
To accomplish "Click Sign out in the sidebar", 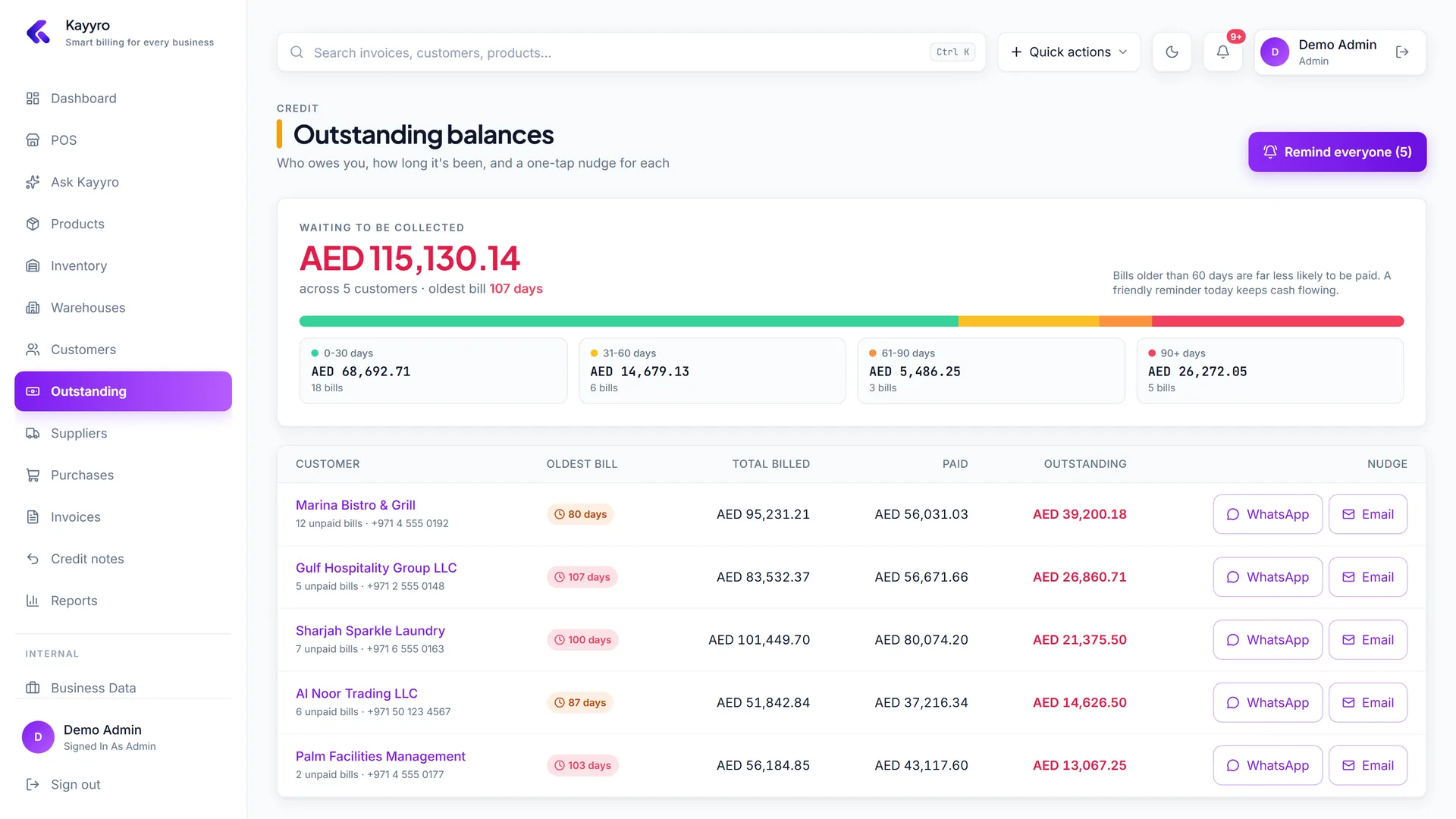I will point(123,785).
